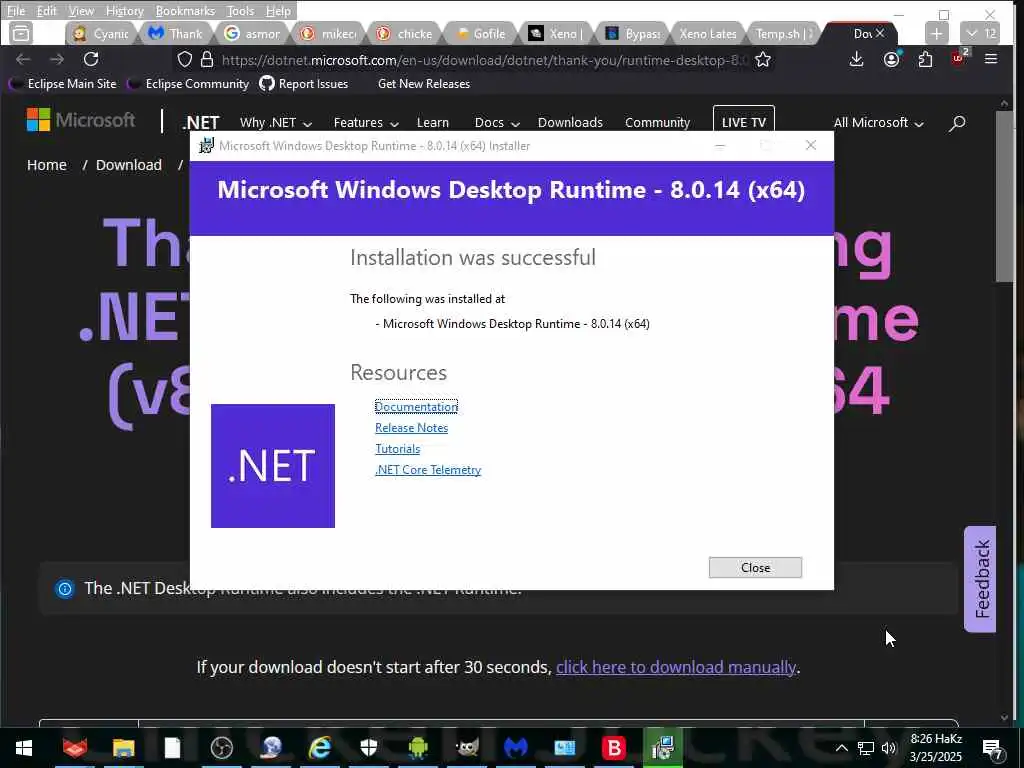Open Internet Explorer from taskbar
This screenshot has width=1024, height=768.
click(x=320, y=748)
